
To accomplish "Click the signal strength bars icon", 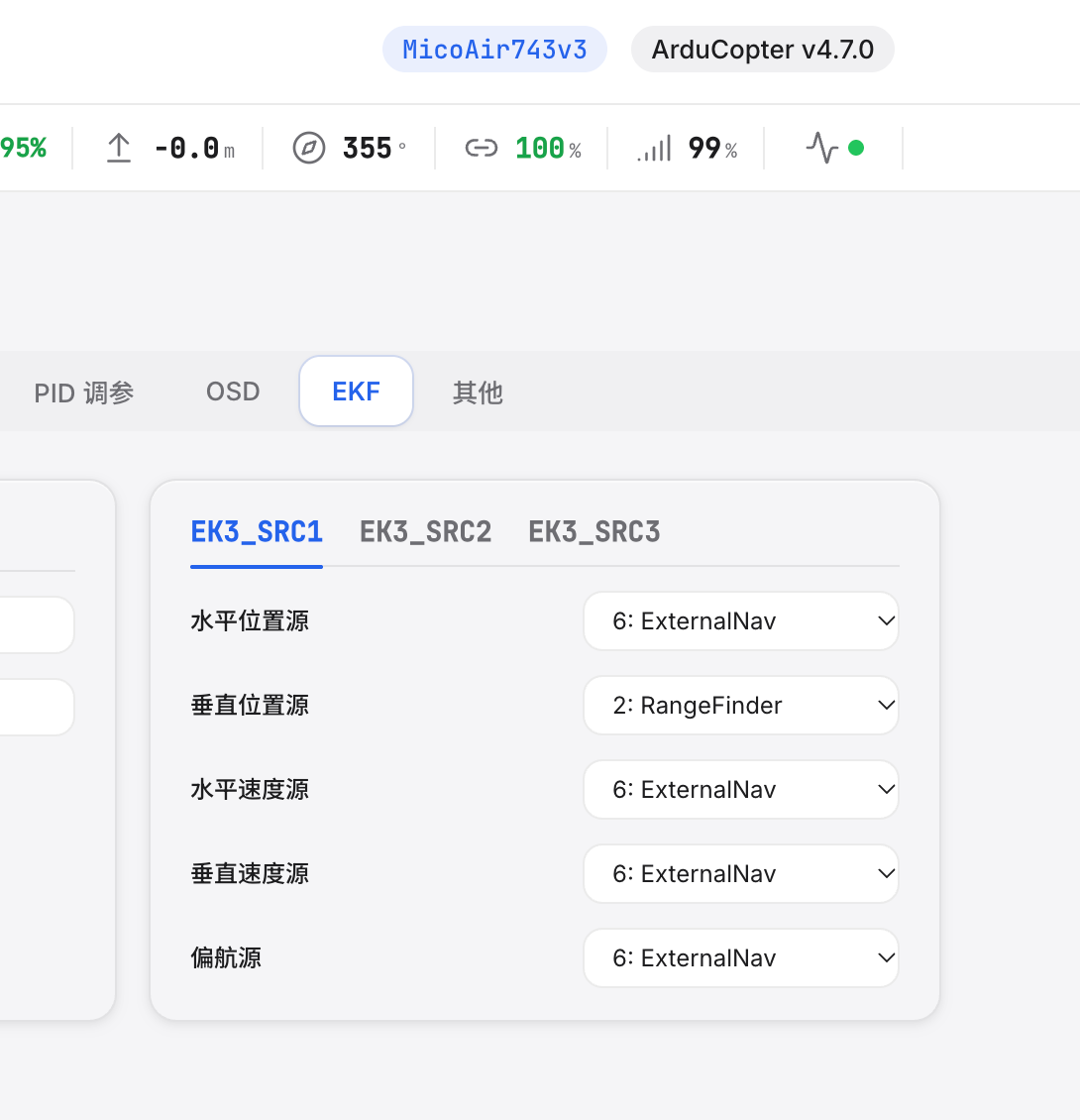I will click(x=654, y=148).
